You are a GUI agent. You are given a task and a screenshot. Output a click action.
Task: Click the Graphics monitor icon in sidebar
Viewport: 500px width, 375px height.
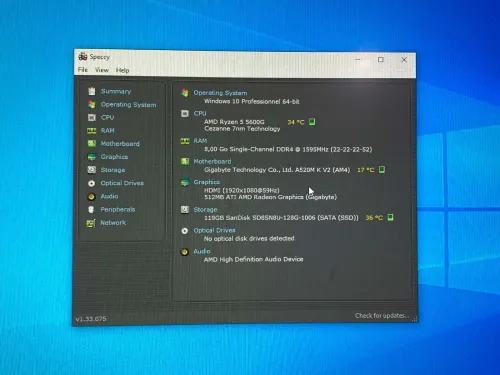tap(92, 157)
